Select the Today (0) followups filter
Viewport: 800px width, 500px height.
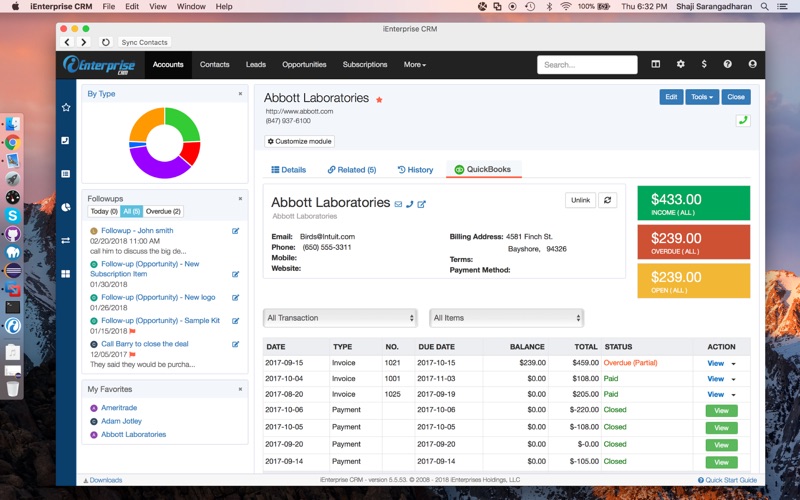coord(104,211)
